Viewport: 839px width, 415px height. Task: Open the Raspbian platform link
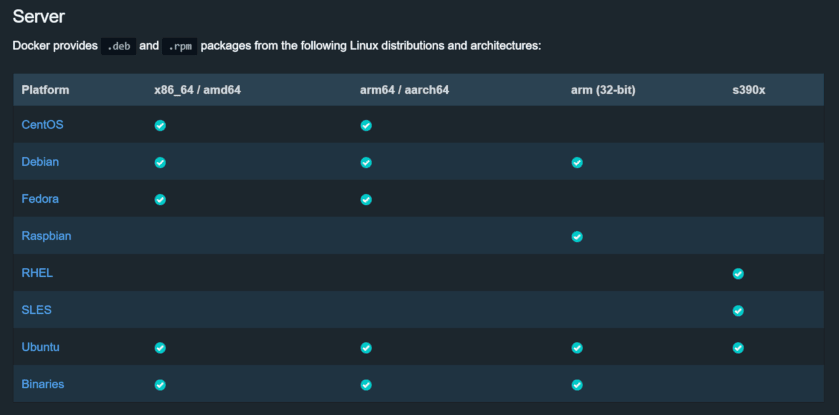46,235
